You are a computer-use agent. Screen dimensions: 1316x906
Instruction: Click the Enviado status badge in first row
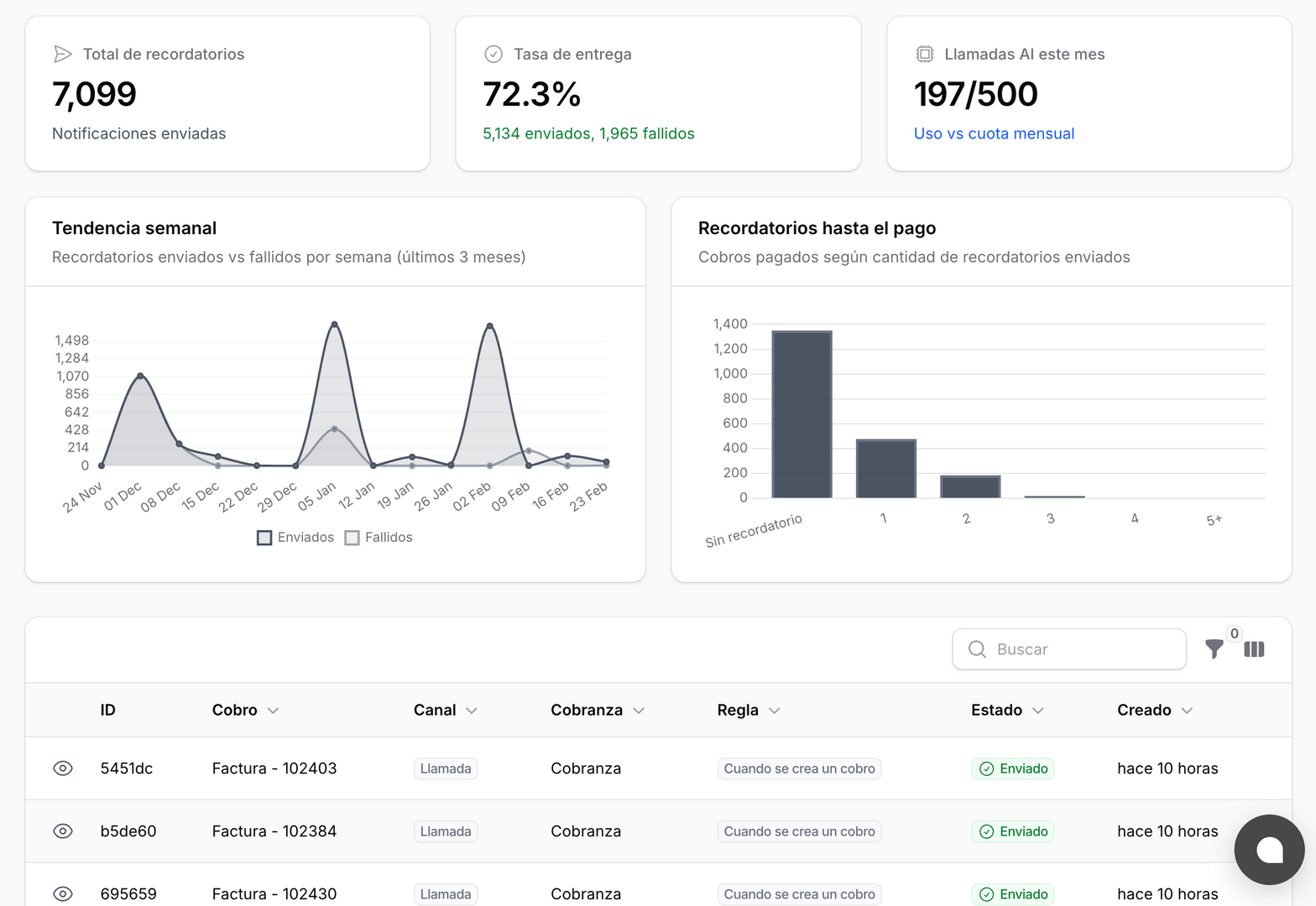tap(1013, 768)
